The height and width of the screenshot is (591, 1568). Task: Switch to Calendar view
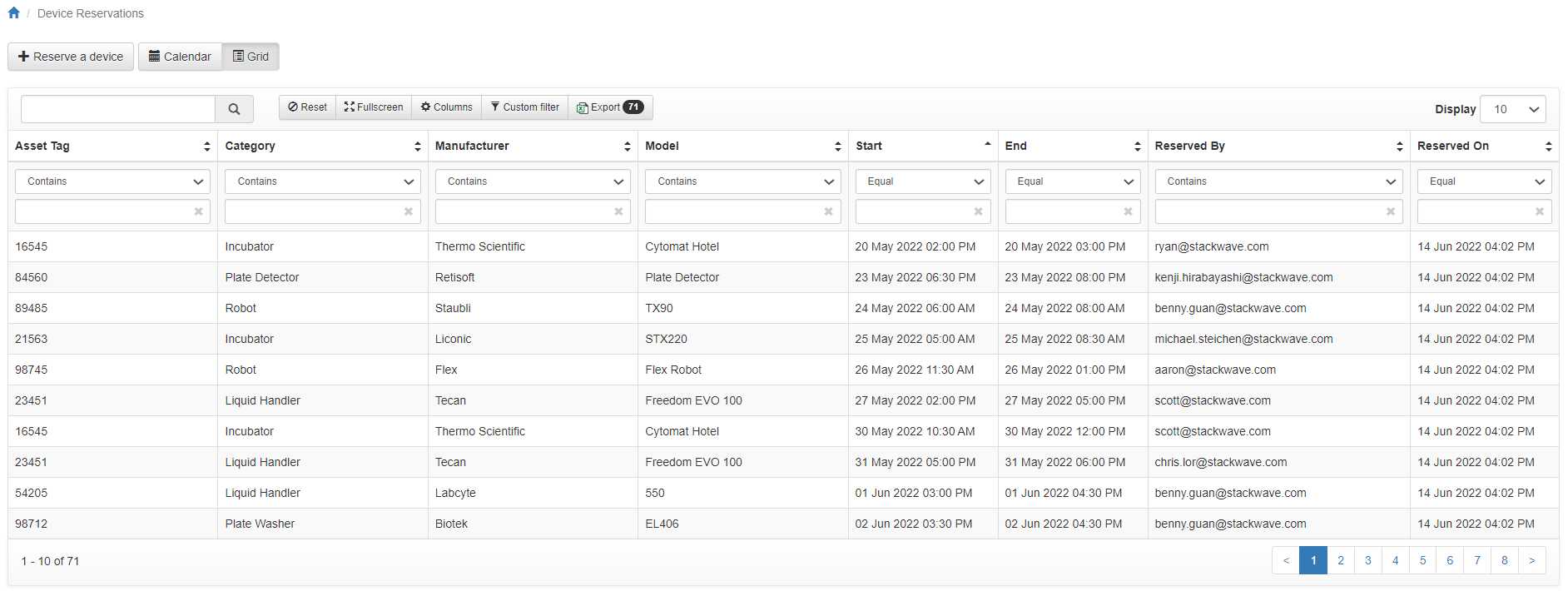(180, 57)
